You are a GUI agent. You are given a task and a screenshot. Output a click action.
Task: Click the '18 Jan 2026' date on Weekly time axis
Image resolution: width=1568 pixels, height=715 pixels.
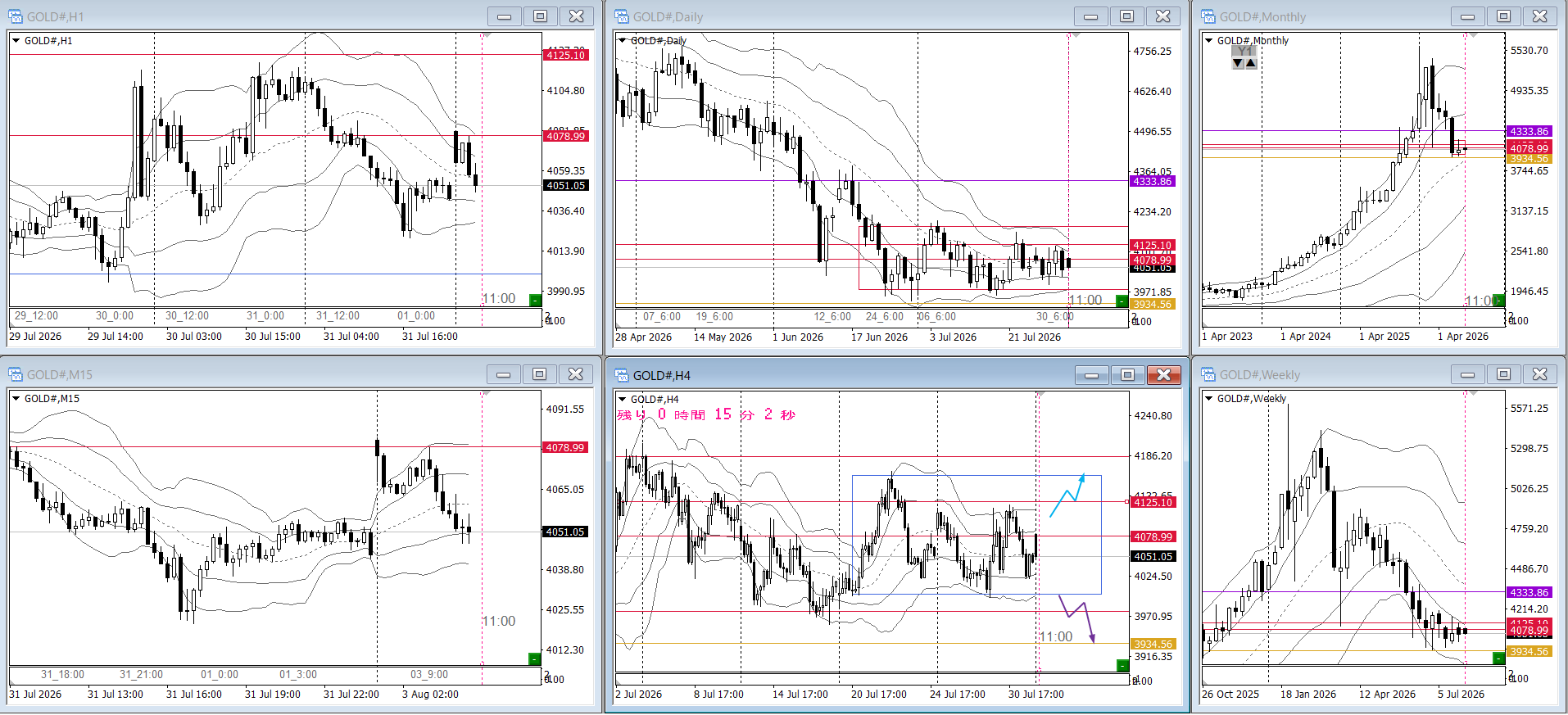pos(1307,695)
